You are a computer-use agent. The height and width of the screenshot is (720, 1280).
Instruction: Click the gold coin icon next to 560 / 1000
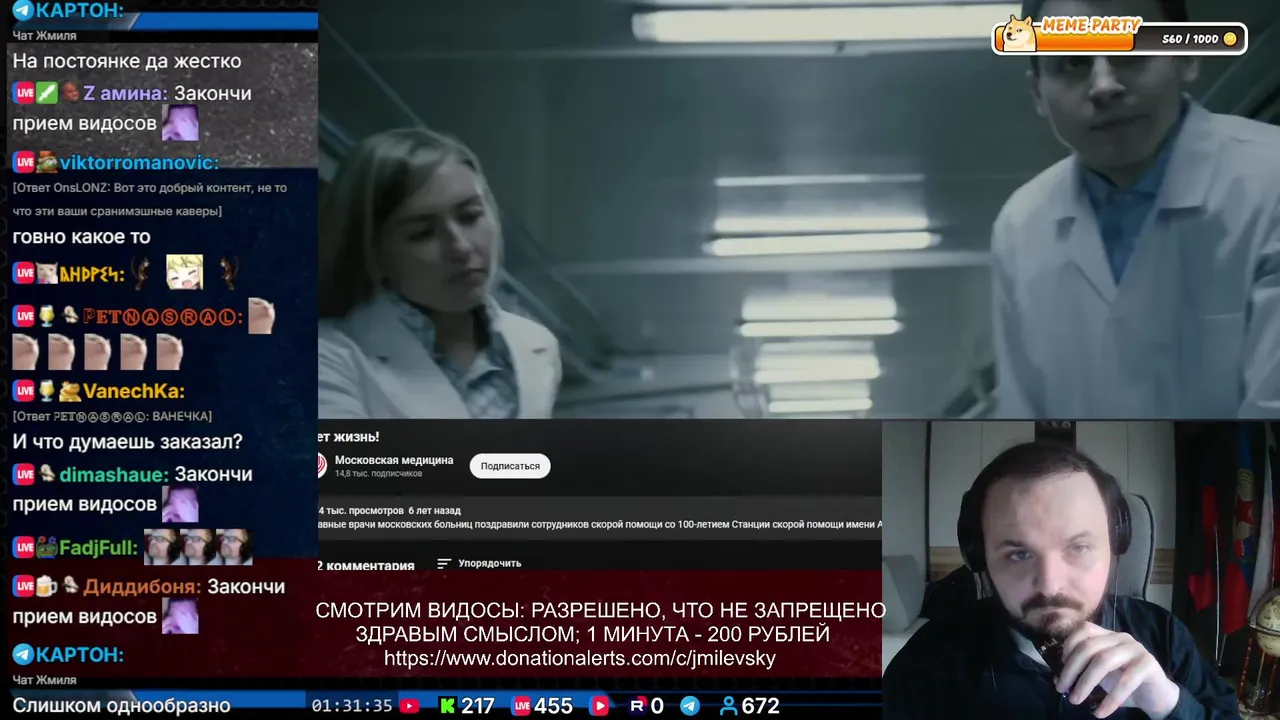coord(1230,39)
